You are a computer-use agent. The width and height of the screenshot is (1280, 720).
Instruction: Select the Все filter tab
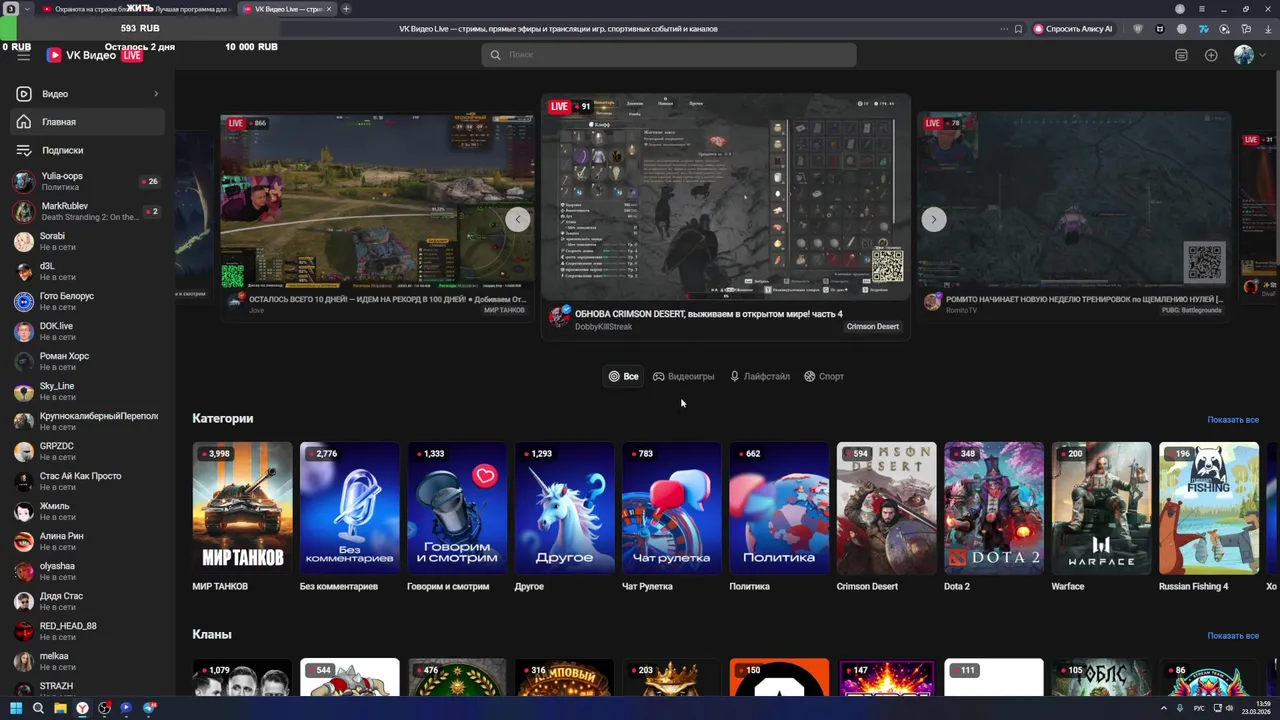[x=623, y=377]
